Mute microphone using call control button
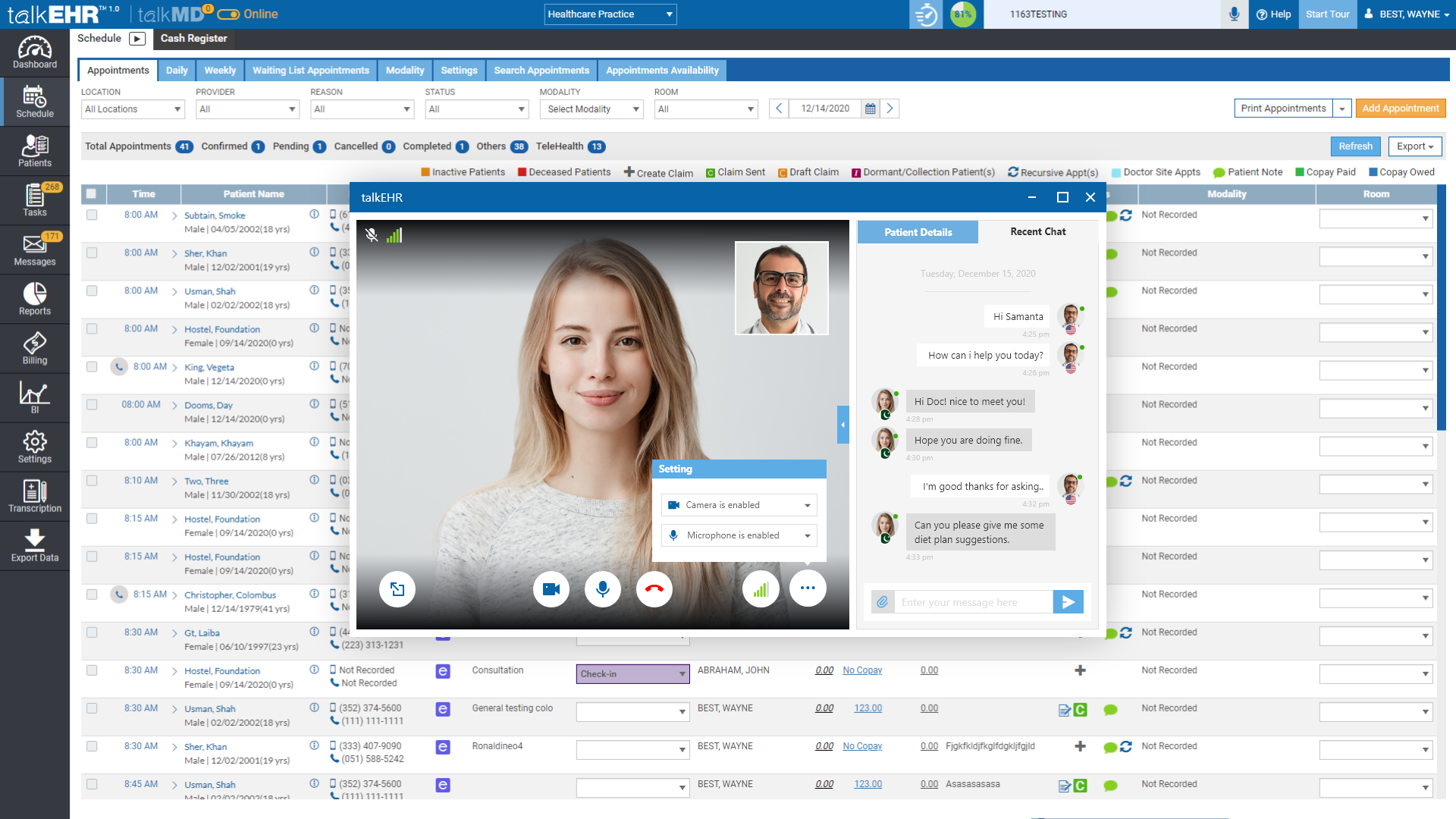Viewport: 1456px width, 819px height. [602, 589]
